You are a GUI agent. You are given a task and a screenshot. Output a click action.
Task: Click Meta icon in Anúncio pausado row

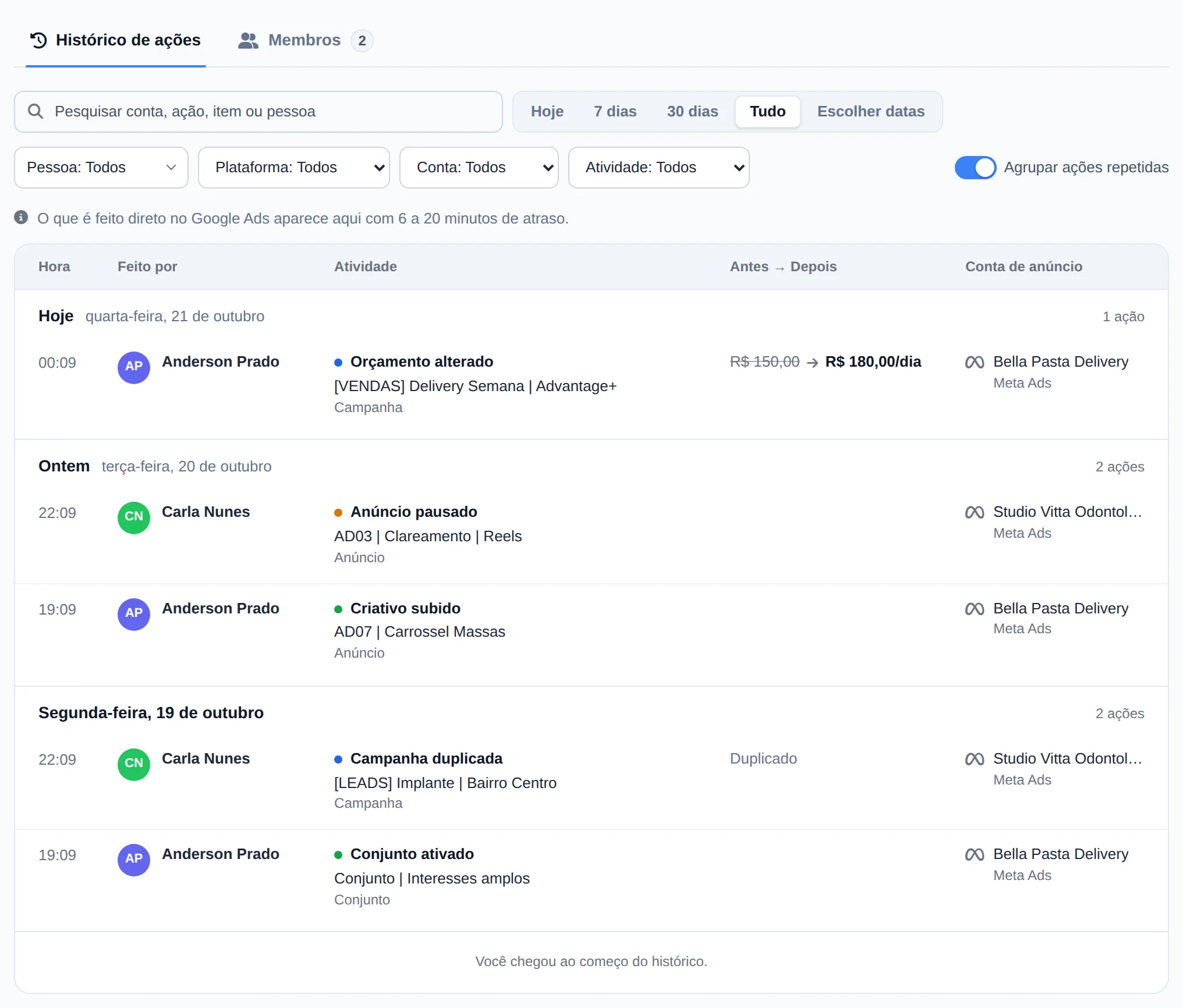(x=975, y=512)
